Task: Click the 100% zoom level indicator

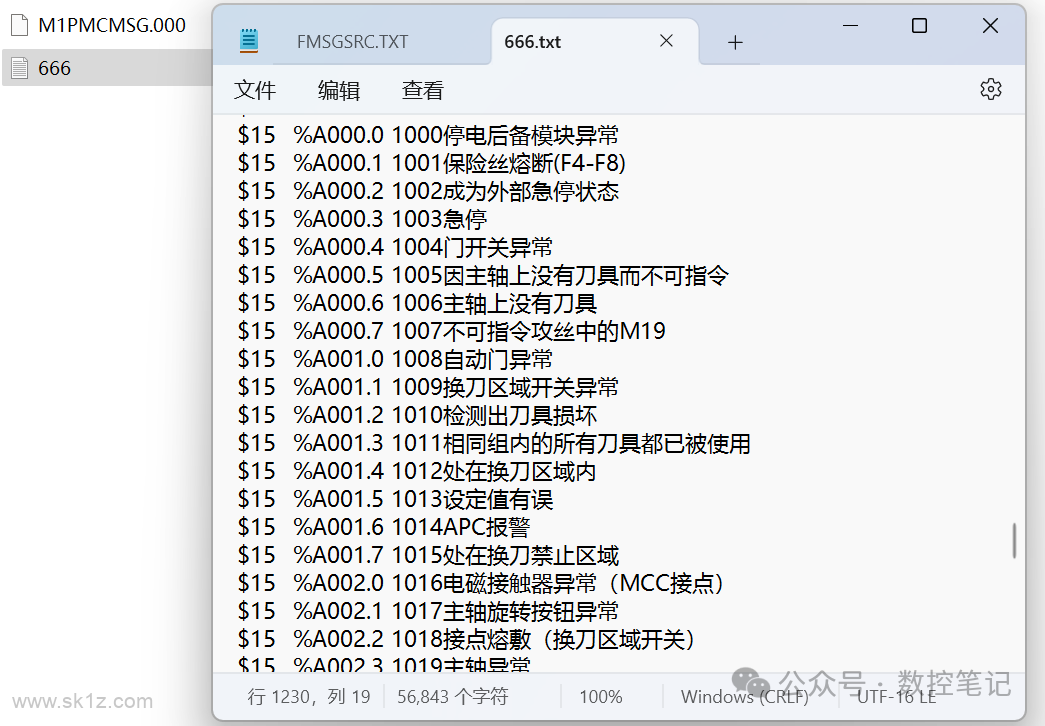Action: click(600, 697)
